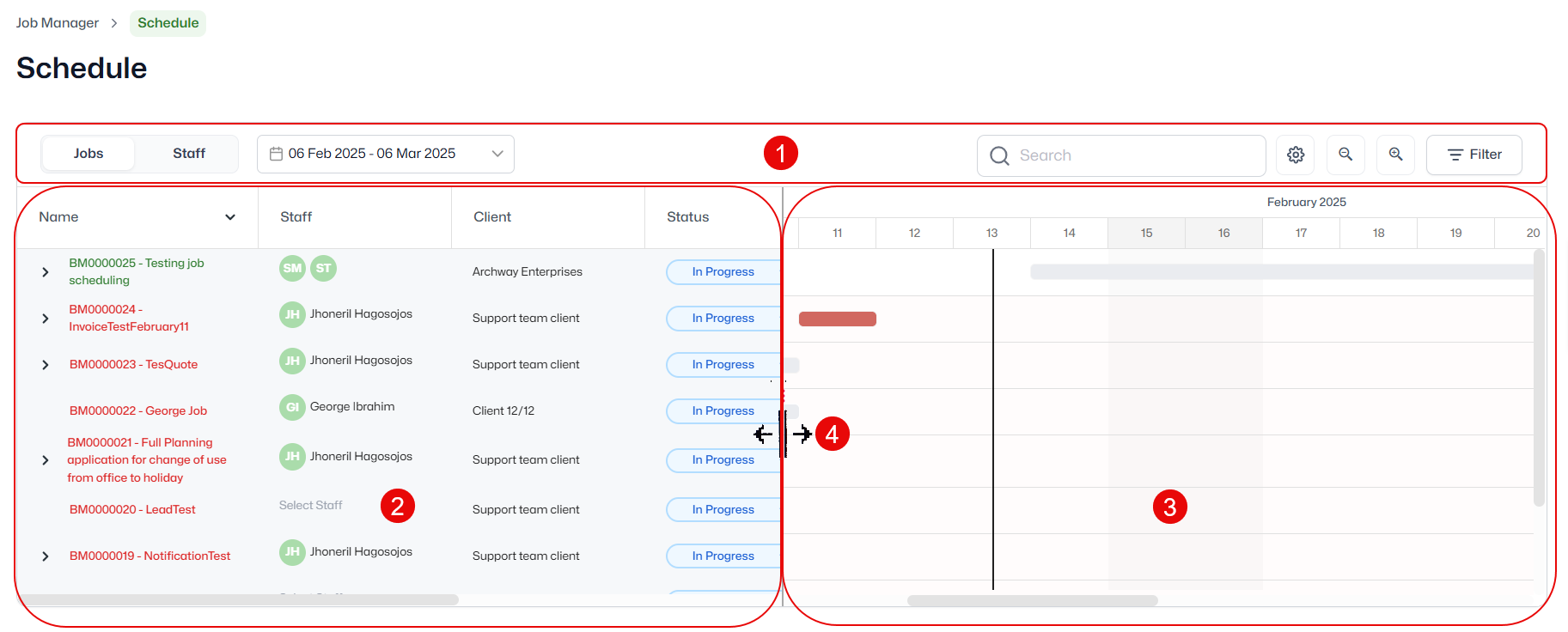Open Select Staff for BM0000020 - LeadTest

[x=310, y=505]
